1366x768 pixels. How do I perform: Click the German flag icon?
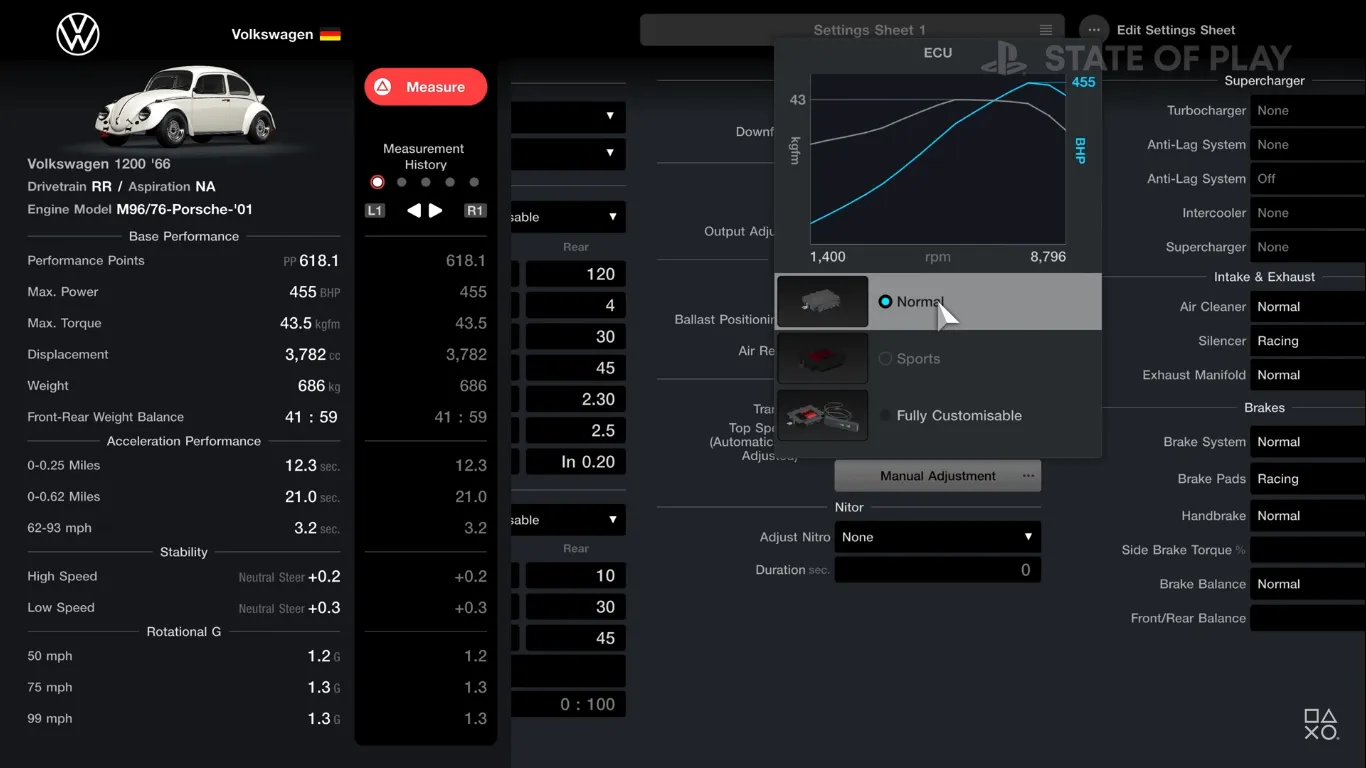[330, 35]
